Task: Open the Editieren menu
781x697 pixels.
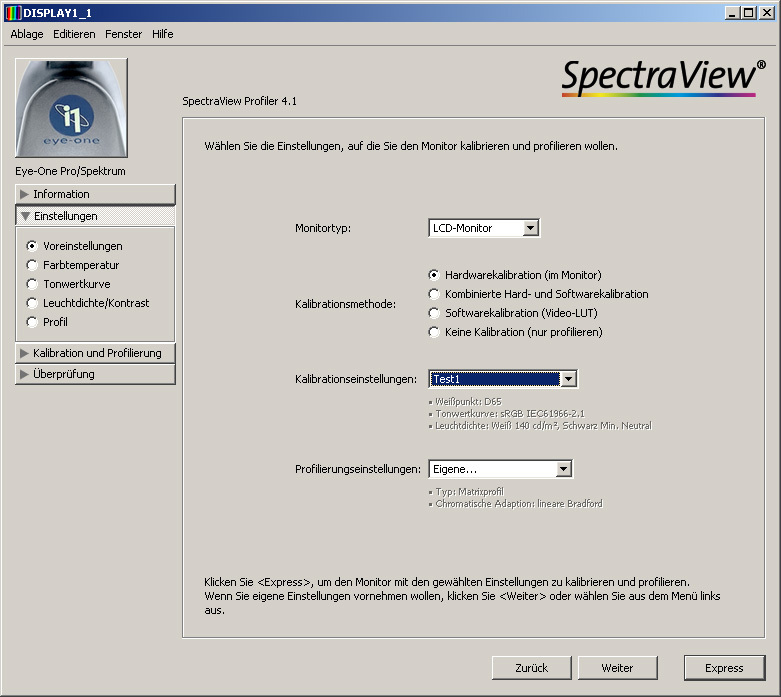Action: click(74, 34)
